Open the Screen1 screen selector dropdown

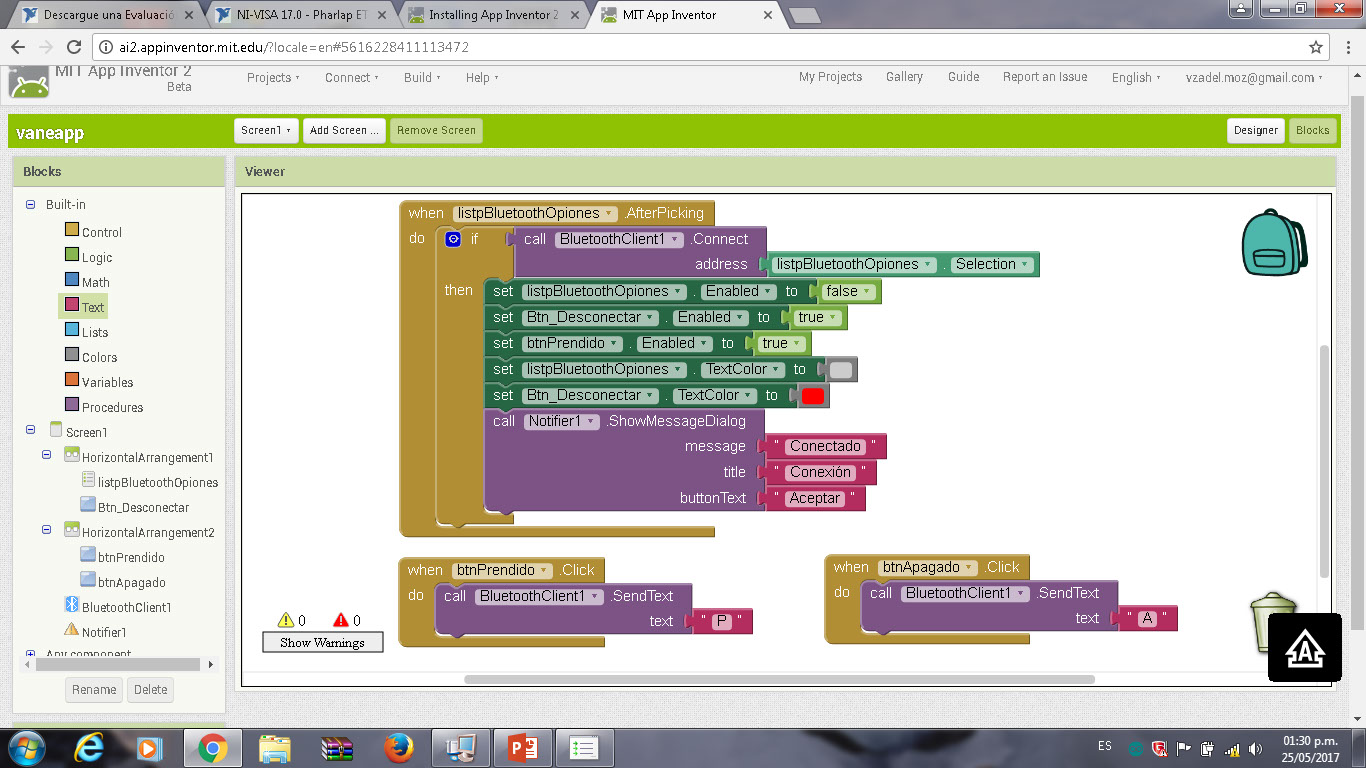[267, 130]
